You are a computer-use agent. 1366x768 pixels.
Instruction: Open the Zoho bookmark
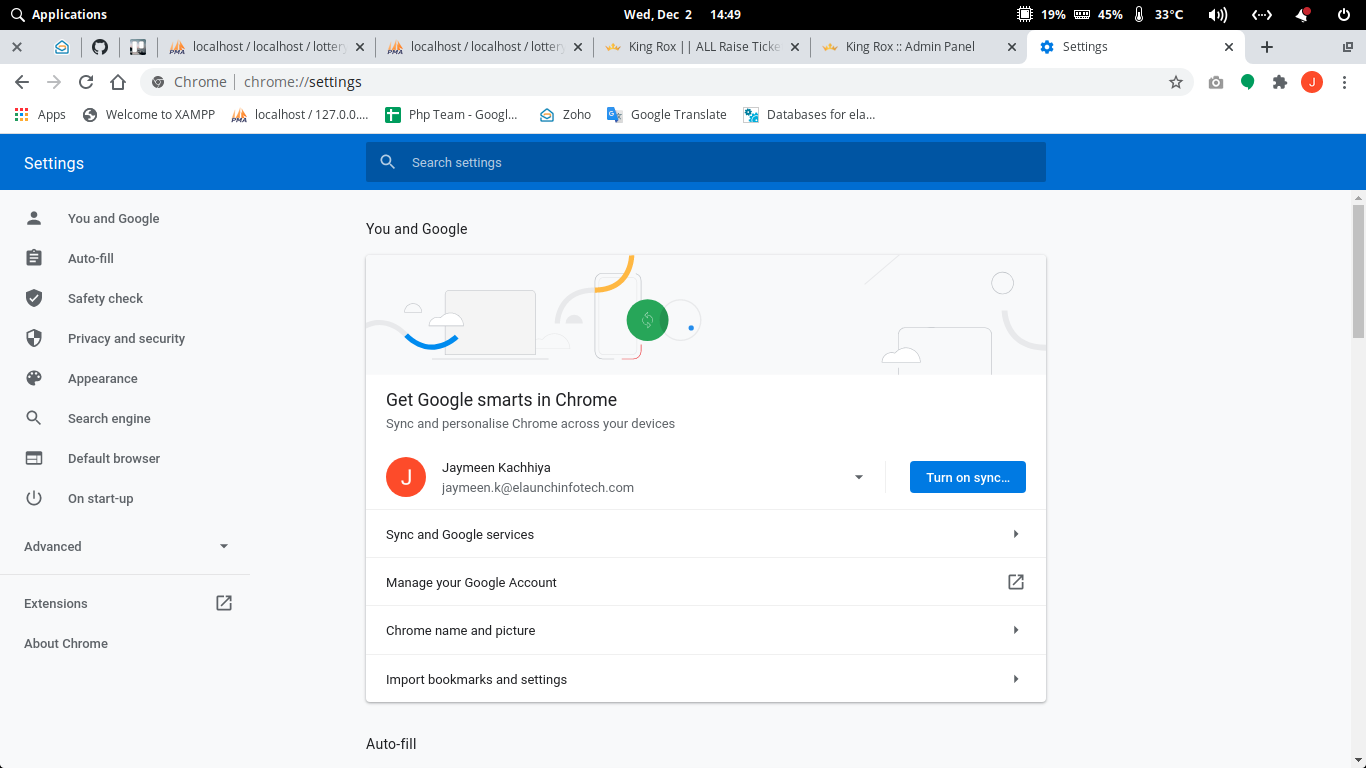(x=565, y=115)
